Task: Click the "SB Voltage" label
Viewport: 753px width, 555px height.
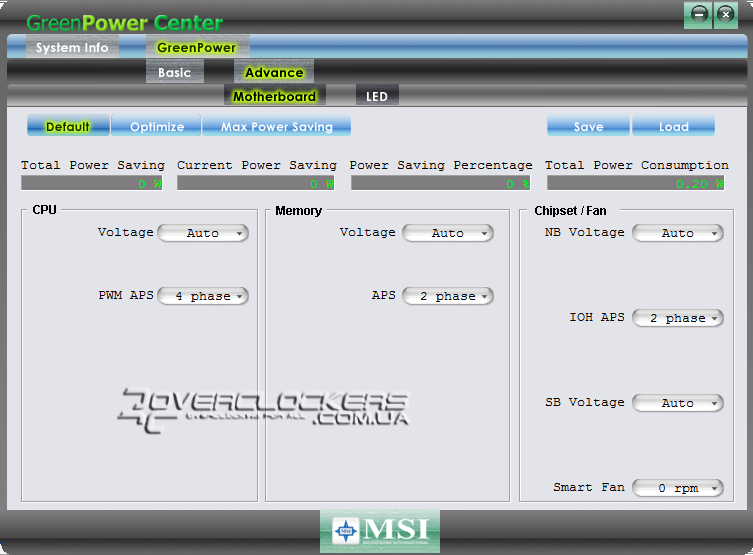Action: click(x=585, y=402)
